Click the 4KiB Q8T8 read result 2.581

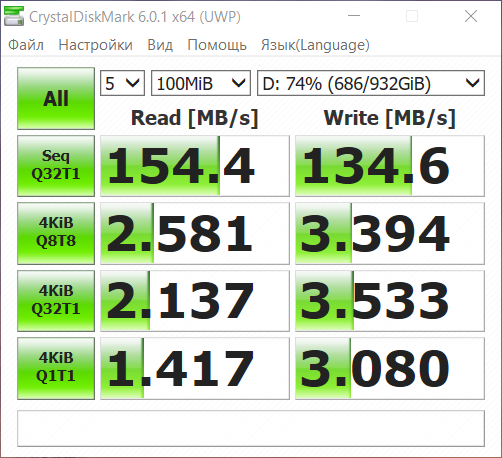pyautogui.click(x=195, y=233)
